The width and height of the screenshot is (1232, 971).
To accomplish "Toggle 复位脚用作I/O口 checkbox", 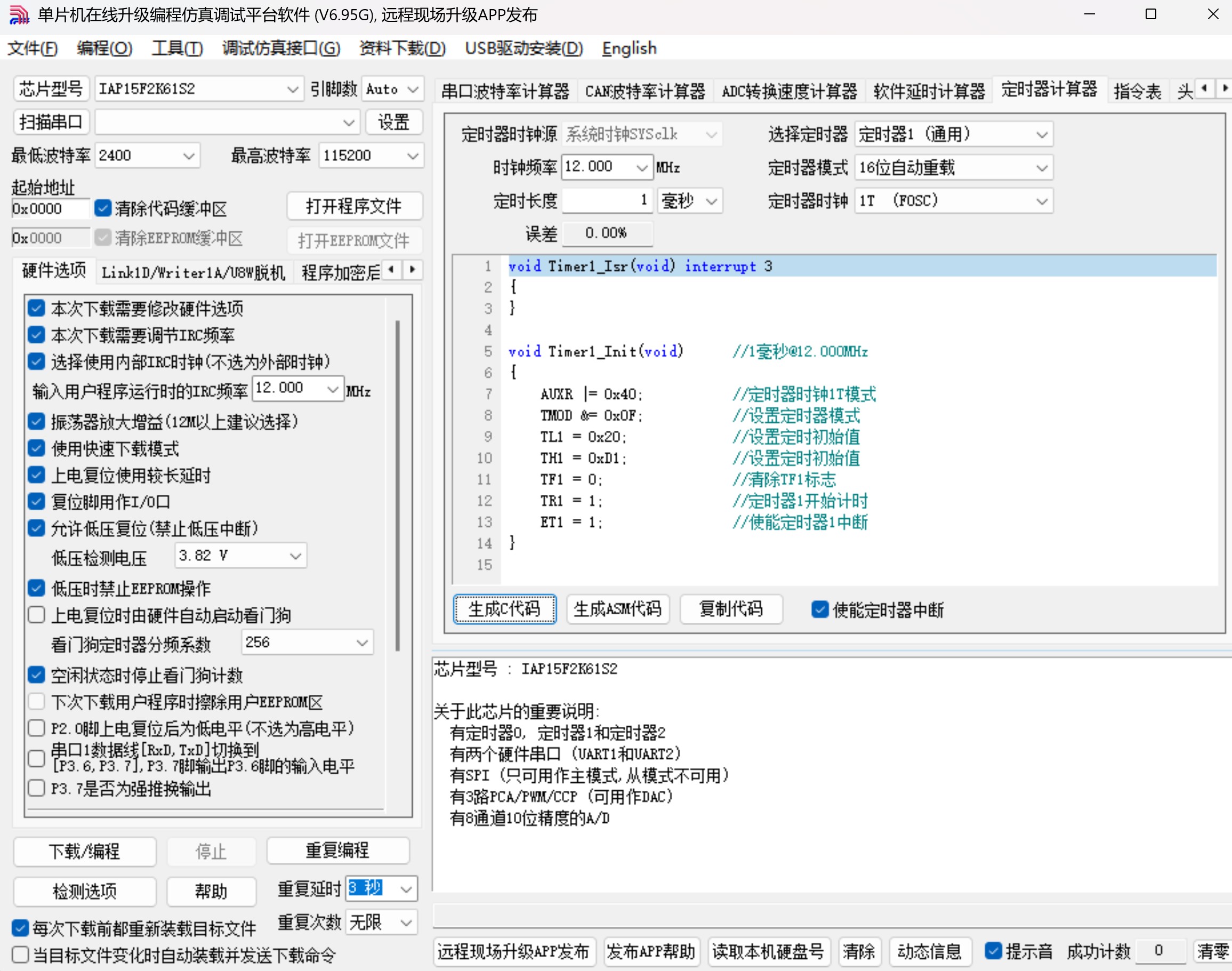I will coord(36,501).
